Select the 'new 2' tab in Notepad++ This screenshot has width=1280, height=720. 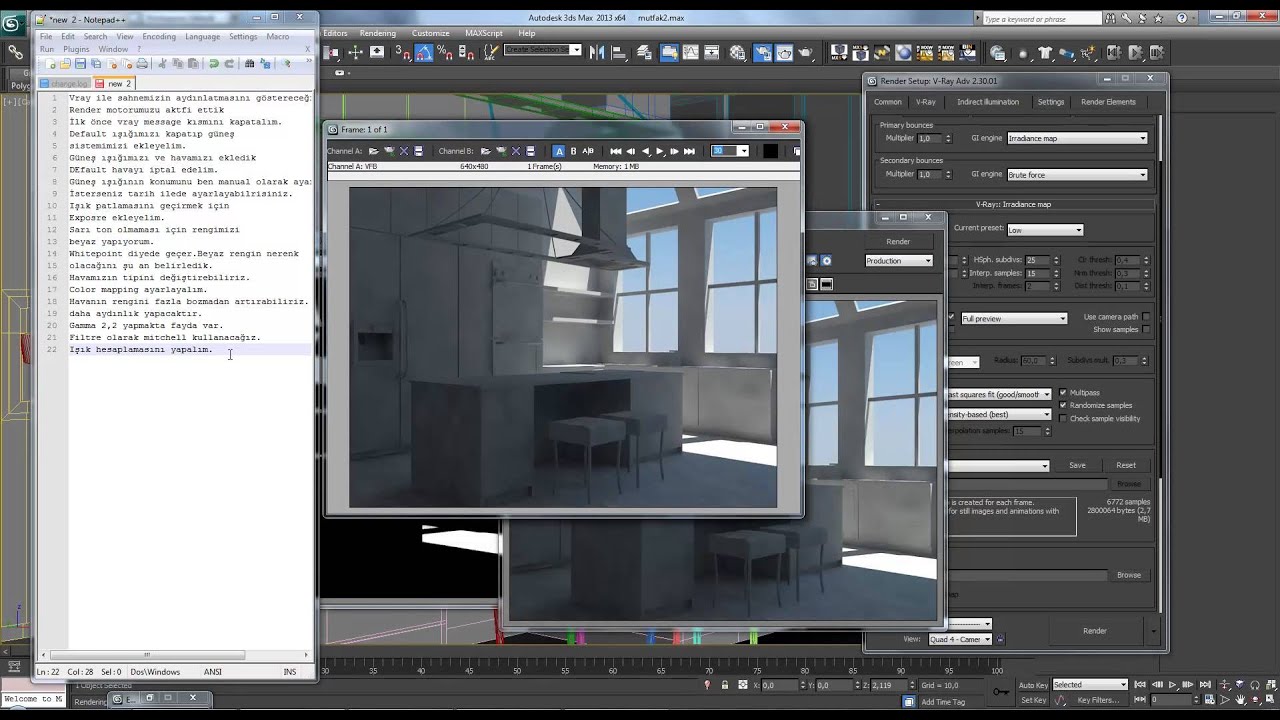(114, 84)
